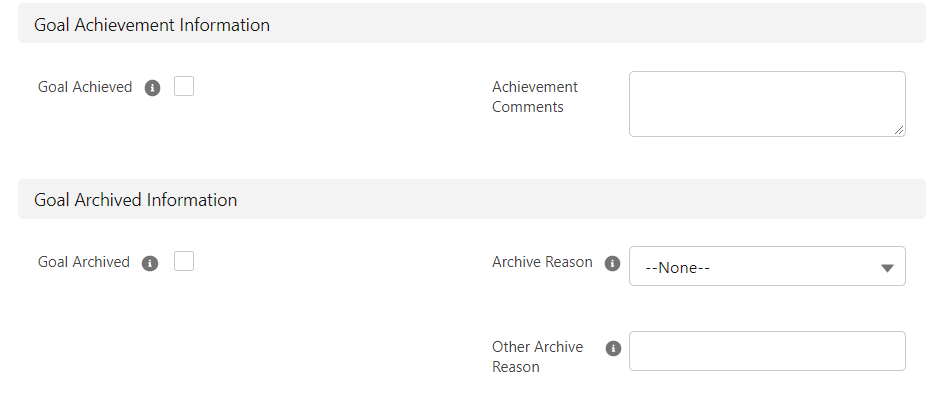
Task: Click the Achievement Comments label
Action: [x=535, y=97]
